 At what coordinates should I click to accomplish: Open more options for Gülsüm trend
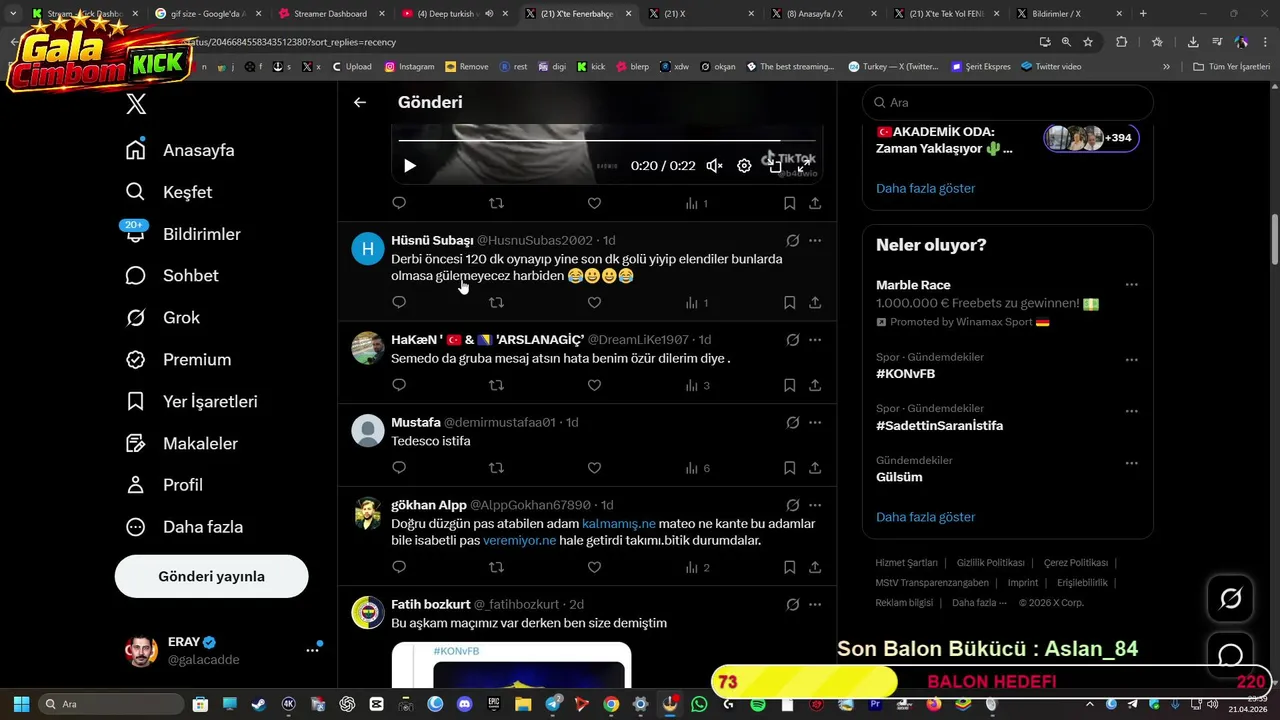[1131, 463]
